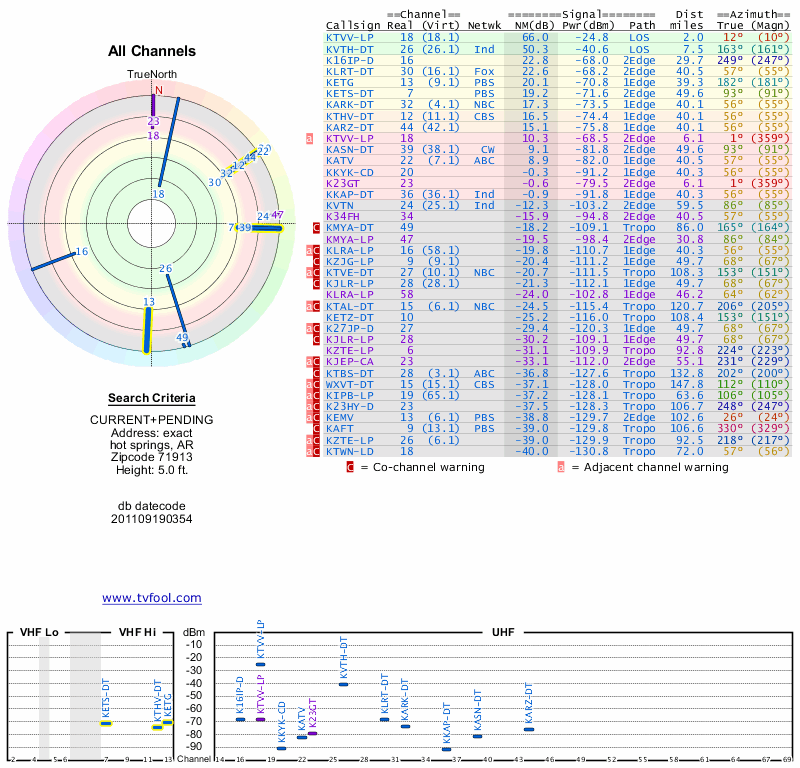Click the KARZ-DT marker in UHF chart

click(x=528, y=729)
